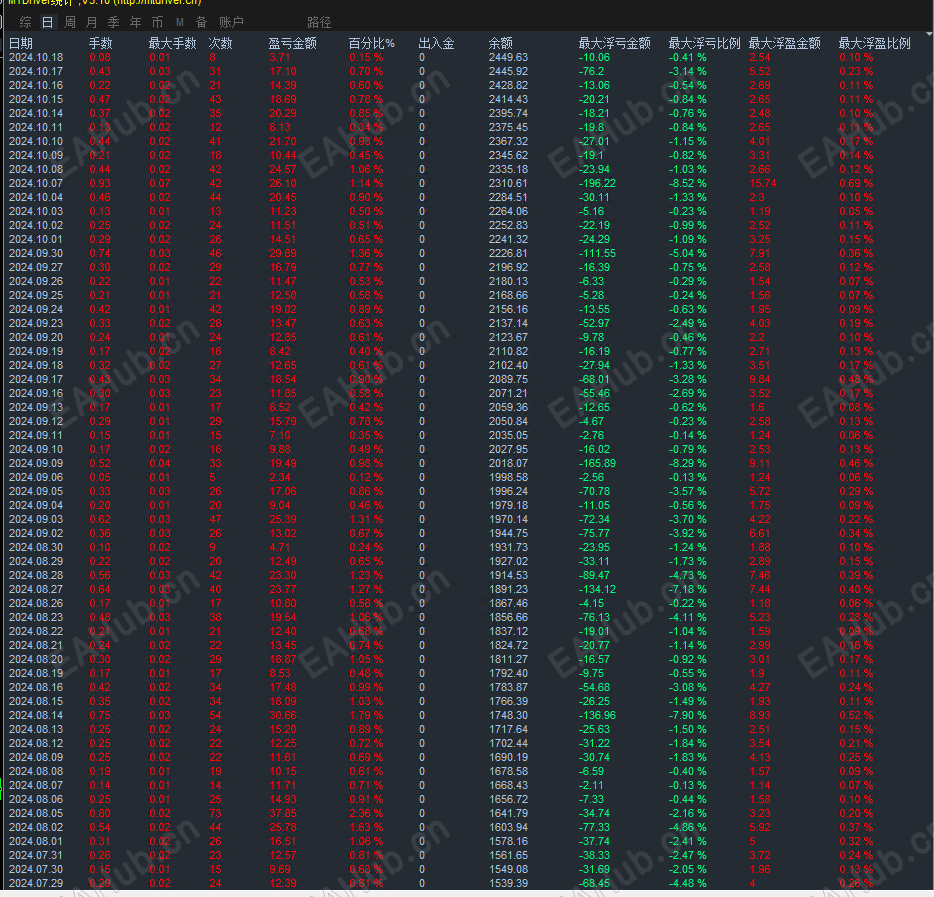Select the 2024.08.30 date cell
Screen dimensions: 934x897
[x=36, y=547]
